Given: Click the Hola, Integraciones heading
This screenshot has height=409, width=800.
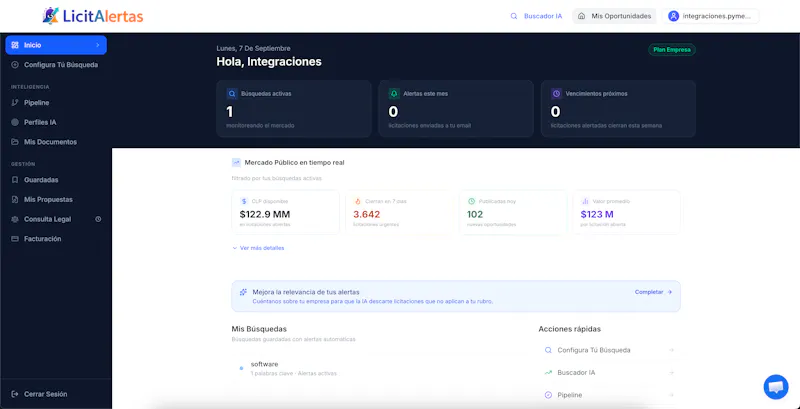Looking at the screenshot, I should pyautogui.click(x=269, y=62).
